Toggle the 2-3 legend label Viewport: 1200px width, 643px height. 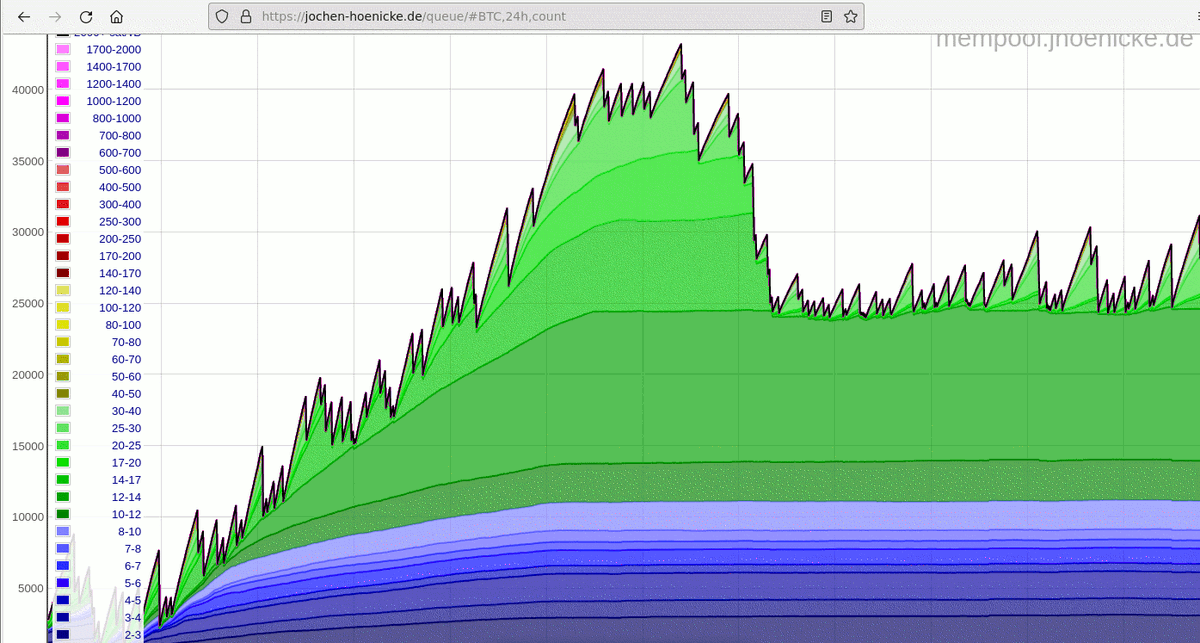point(132,634)
